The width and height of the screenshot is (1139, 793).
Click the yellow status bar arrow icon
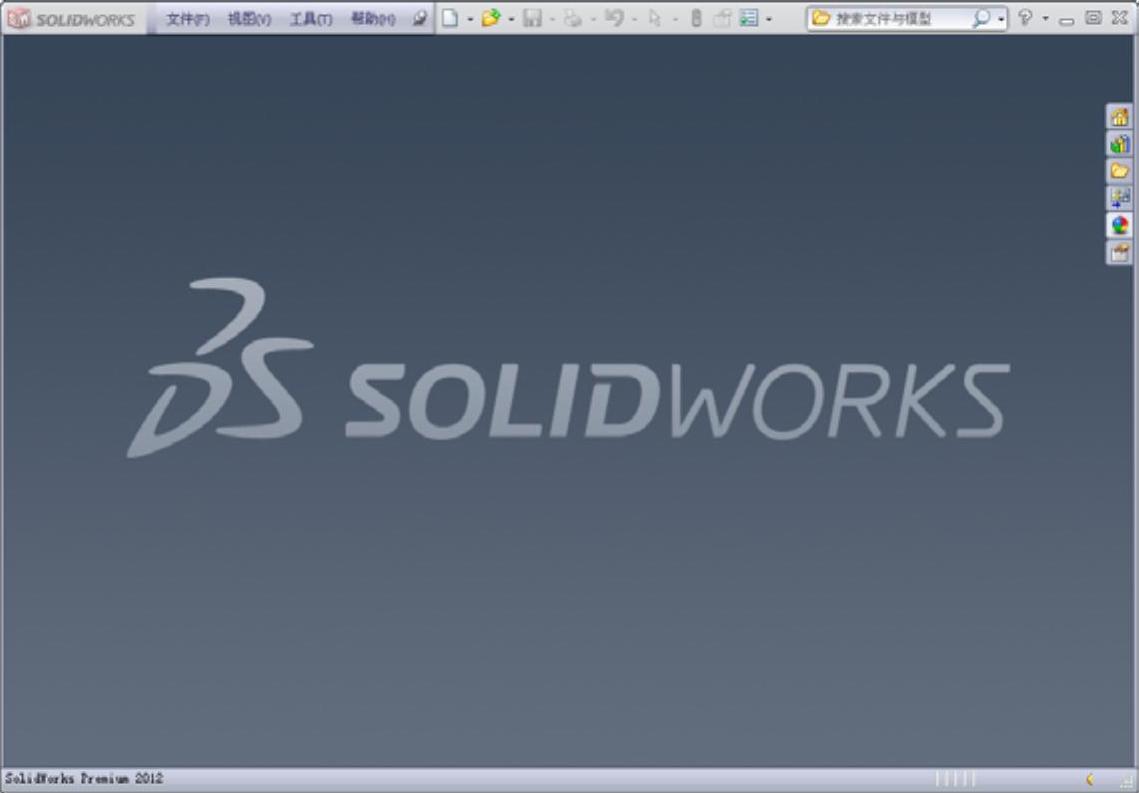point(1090,780)
